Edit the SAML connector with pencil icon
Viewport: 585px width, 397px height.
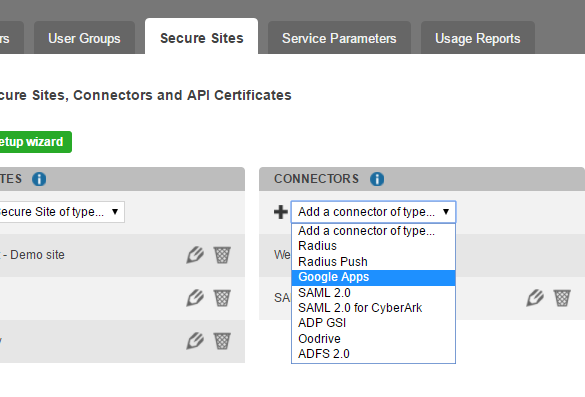535,298
